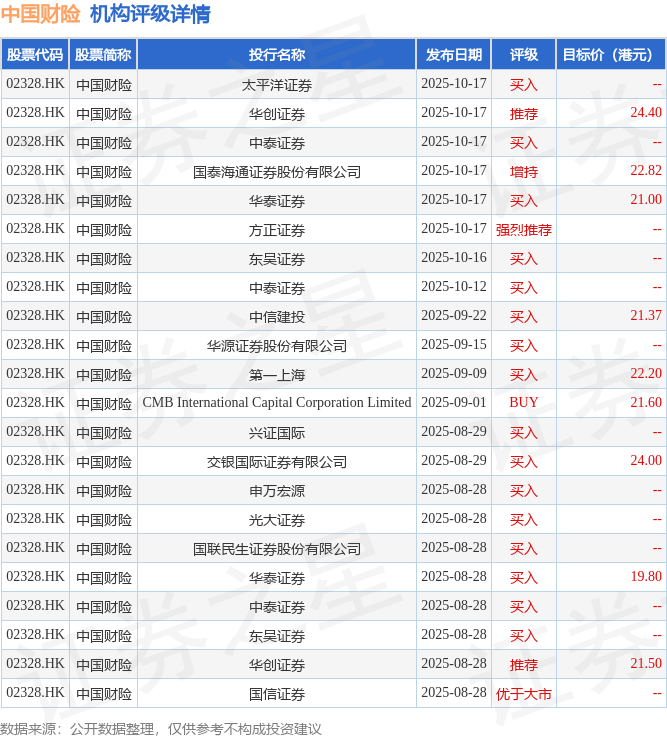Click the 强烈推荐 rating
667x738 pixels.
523,230
